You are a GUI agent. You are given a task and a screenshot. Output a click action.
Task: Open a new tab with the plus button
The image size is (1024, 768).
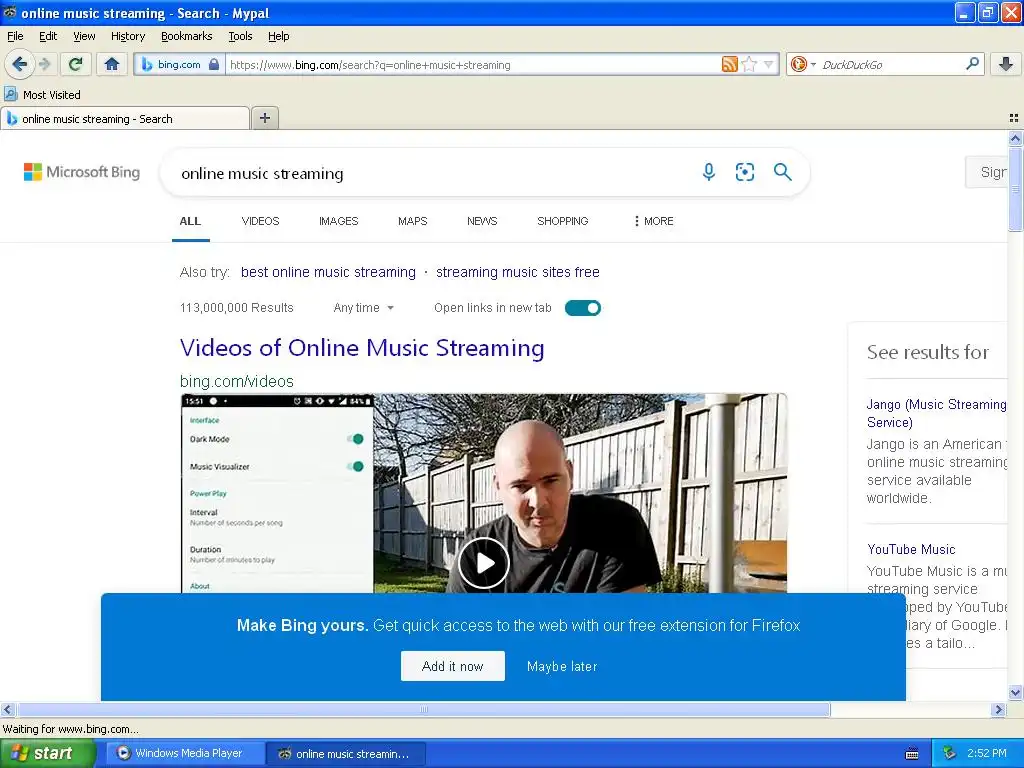click(x=264, y=118)
